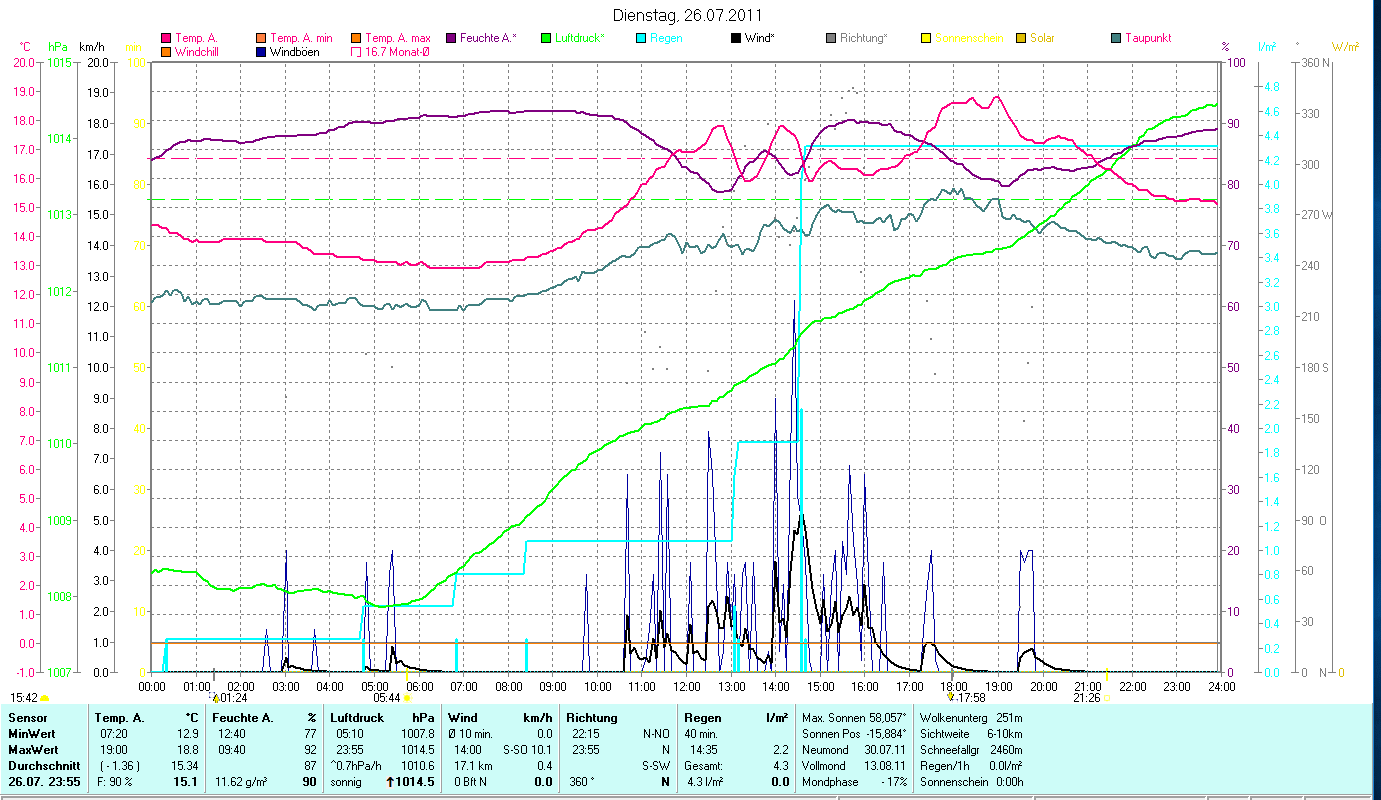The width and height of the screenshot is (1381, 800).
Task: Click the upward pressure trend arrow beside 1014.5
Action: click(390, 782)
